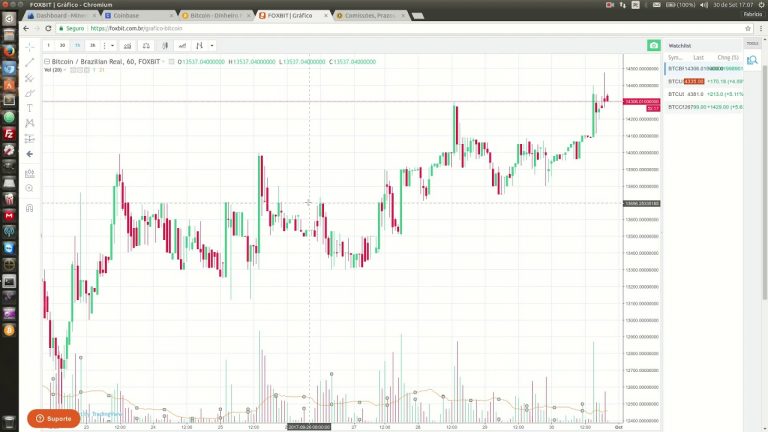Select the highlighted 1h interval button
This screenshot has width=768, height=432.
pos(77,46)
